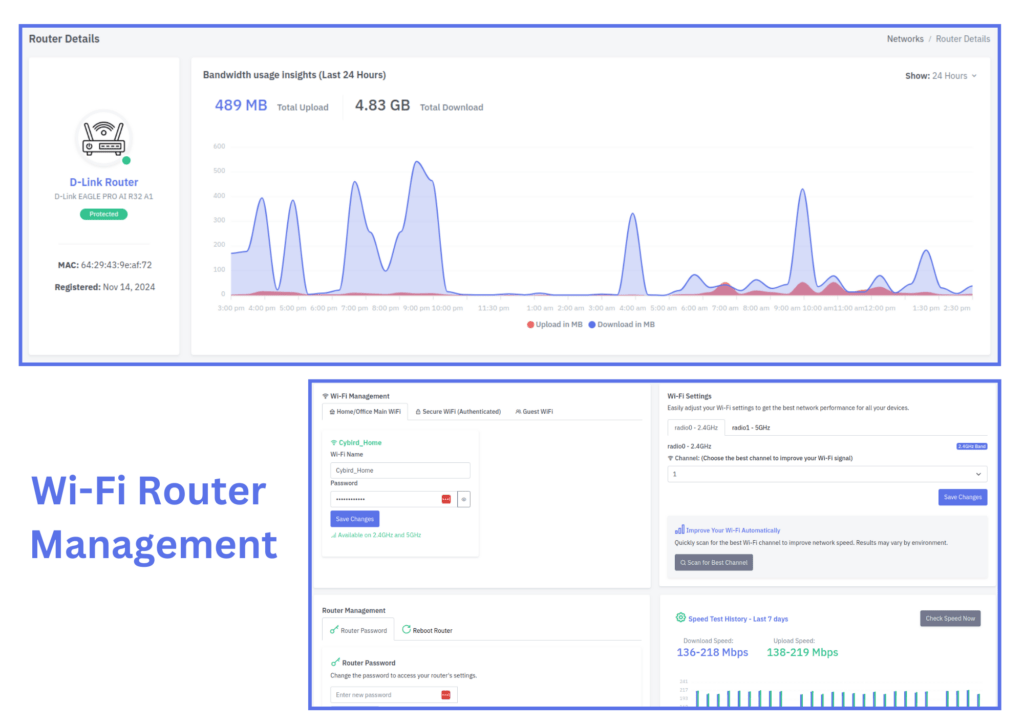Click the D-Link router avatar icon

104,139
